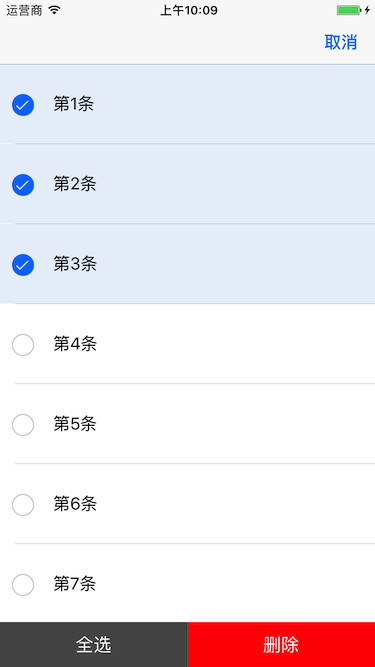375x667 pixels.
Task: Mark the circle next to 第7条
Action: (23, 585)
